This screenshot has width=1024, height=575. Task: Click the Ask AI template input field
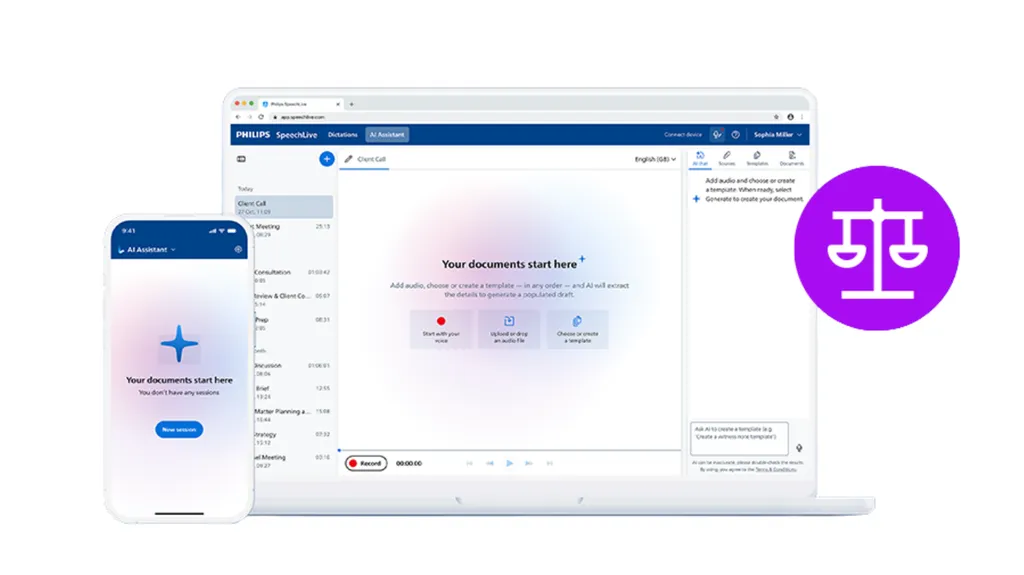pos(739,438)
